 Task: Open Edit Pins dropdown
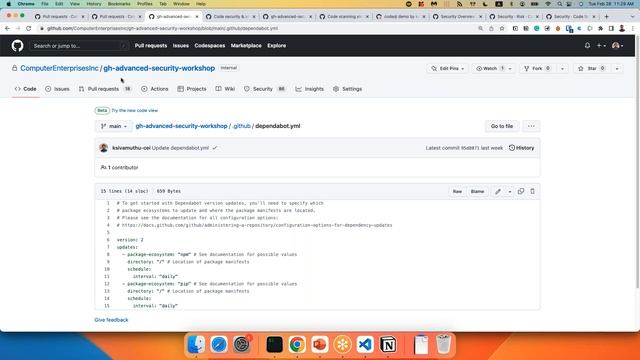point(448,69)
